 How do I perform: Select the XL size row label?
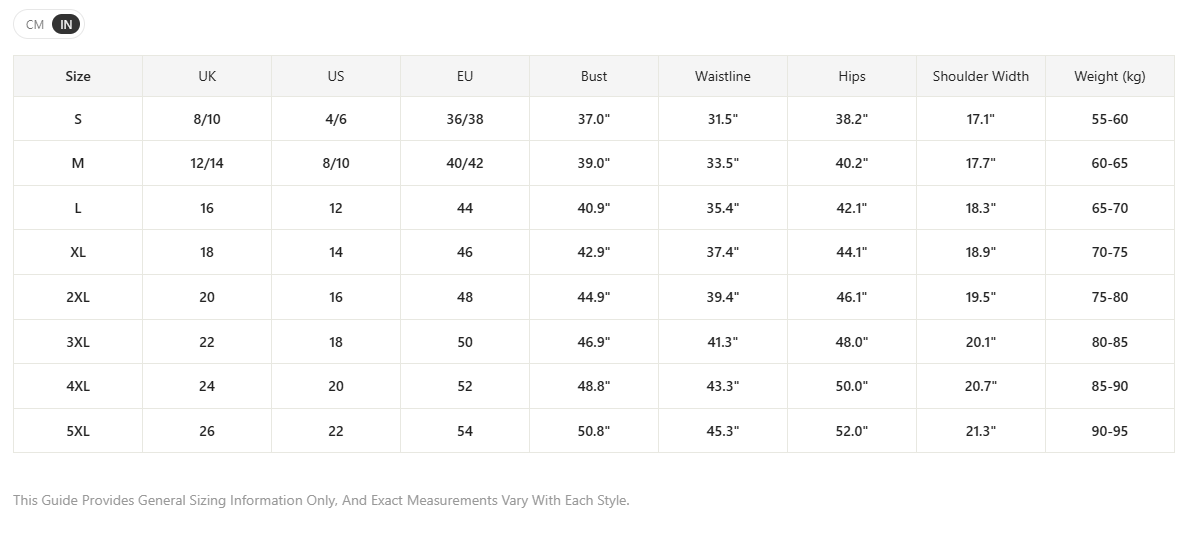[78, 252]
